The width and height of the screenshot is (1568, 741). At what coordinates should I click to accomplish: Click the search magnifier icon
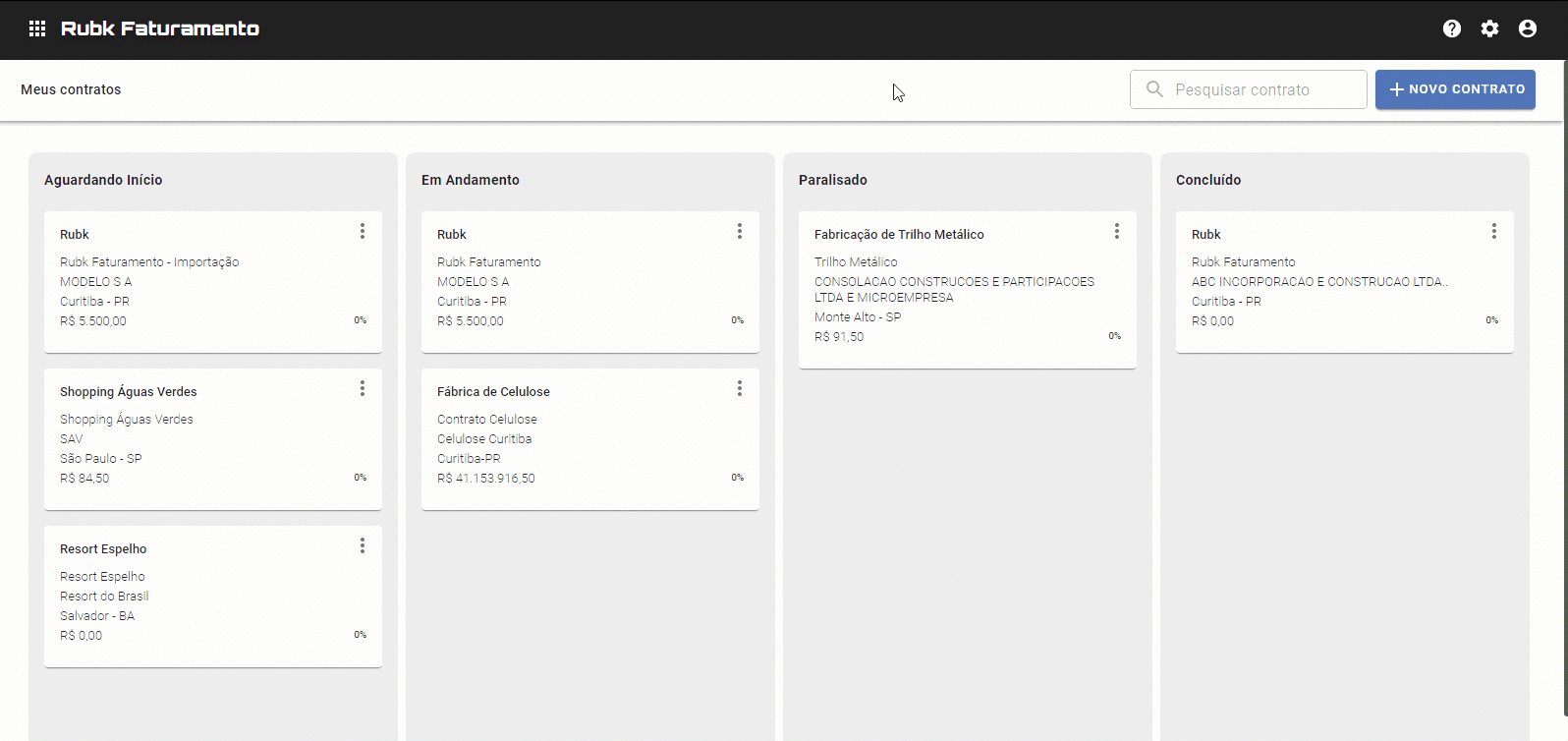[x=1154, y=89]
